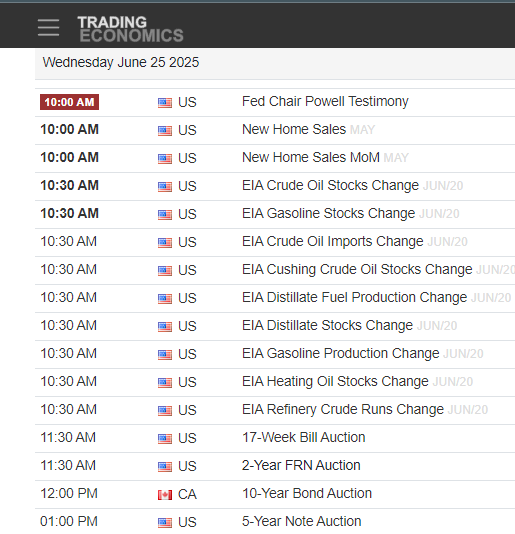Open 5-Year Note Auction event
The height and width of the screenshot is (534, 515).
coord(301,521)
